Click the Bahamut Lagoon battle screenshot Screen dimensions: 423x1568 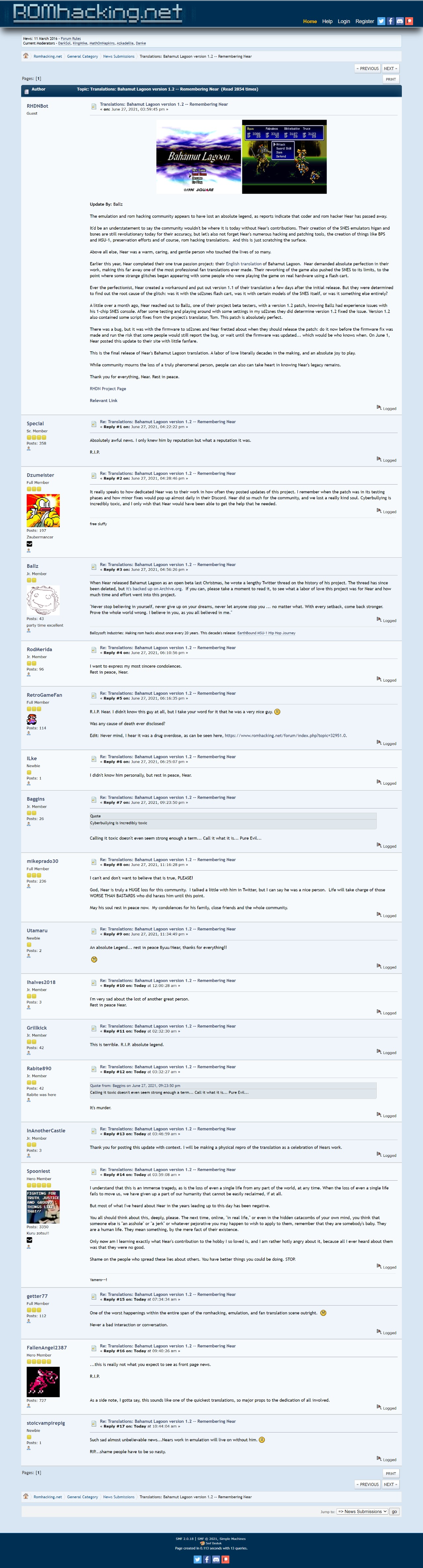(x=284, y=156)
